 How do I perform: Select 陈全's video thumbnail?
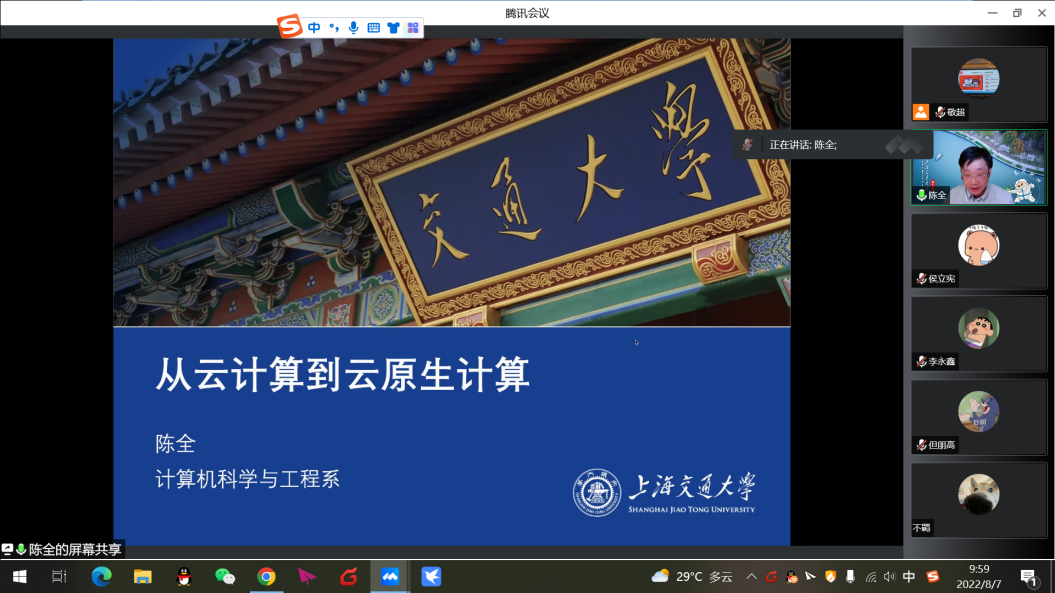[x=978, y=167]
